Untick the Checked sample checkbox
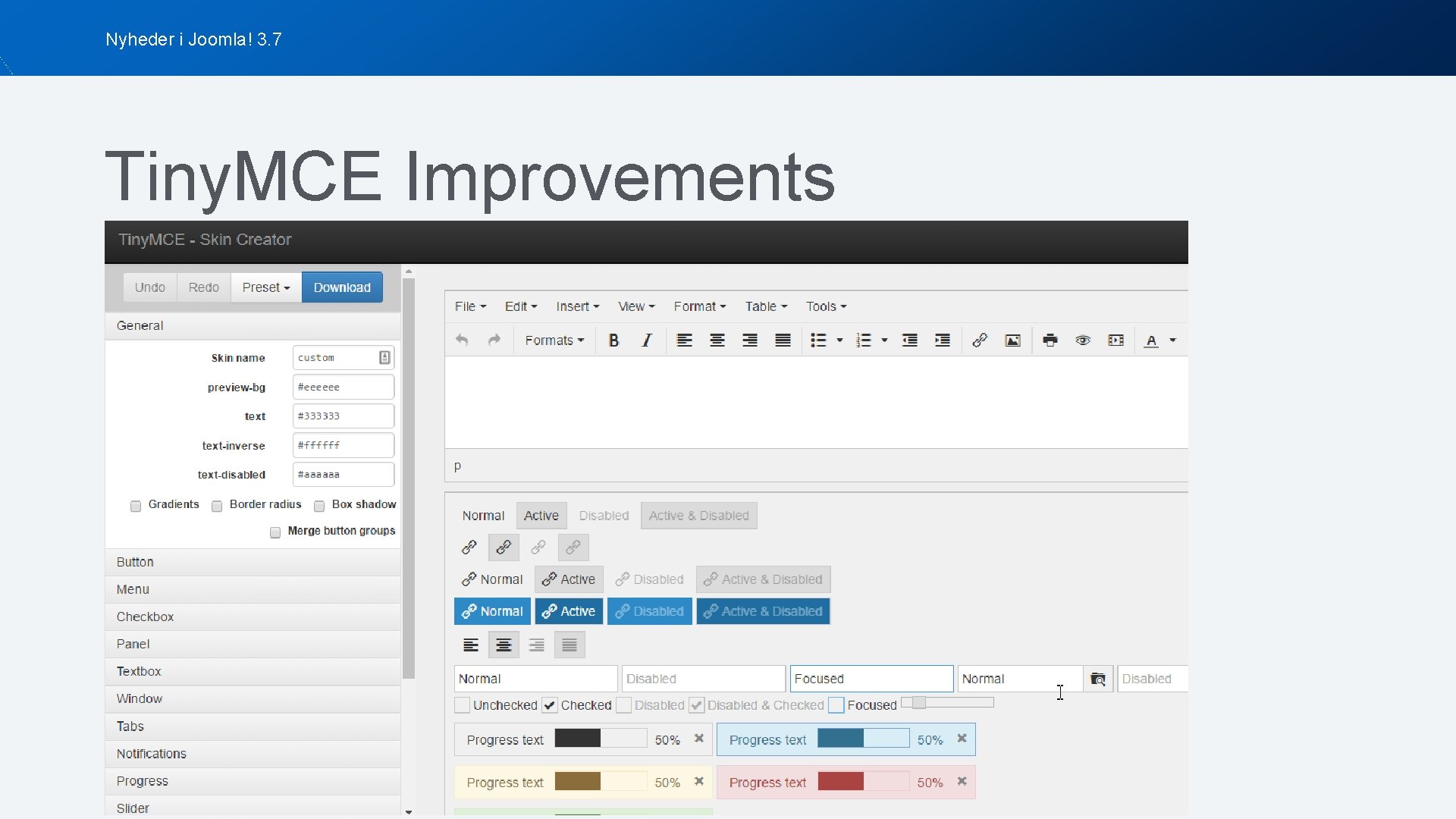Image resolution: width=1456 pixels, height=819 pixels. pos(550,705)
